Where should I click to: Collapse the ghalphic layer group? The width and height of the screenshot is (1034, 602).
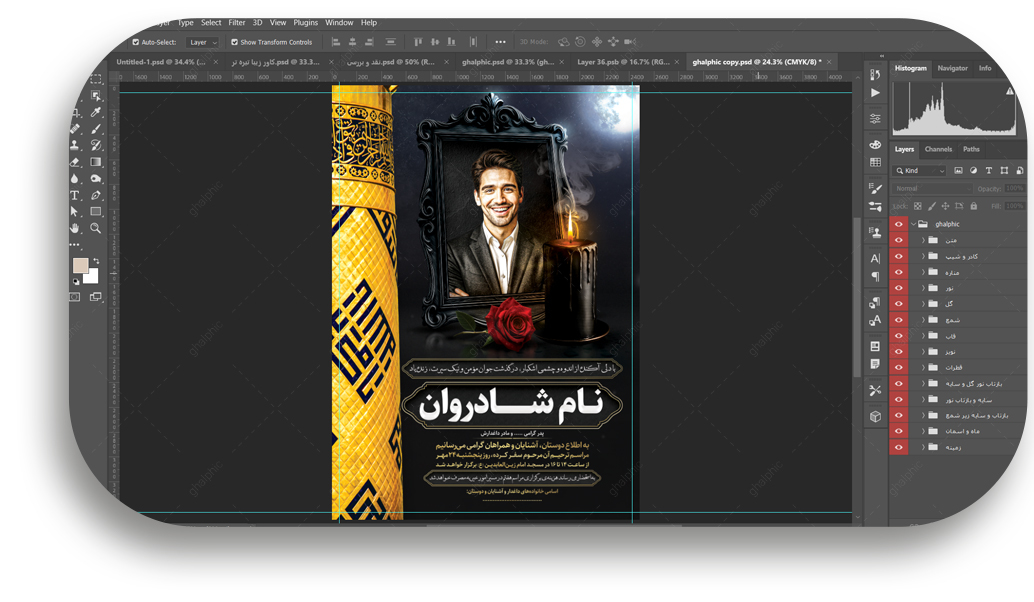tap(911, 224)
